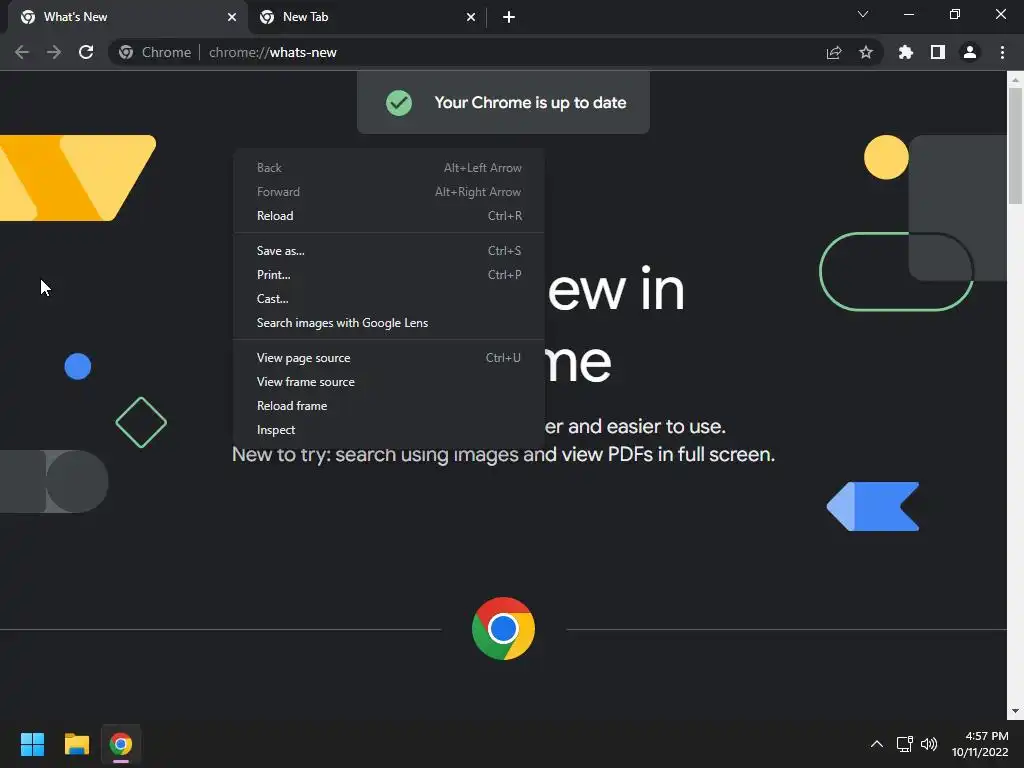
Task: Restore down the Chrome window
Action: coord(954,14)
